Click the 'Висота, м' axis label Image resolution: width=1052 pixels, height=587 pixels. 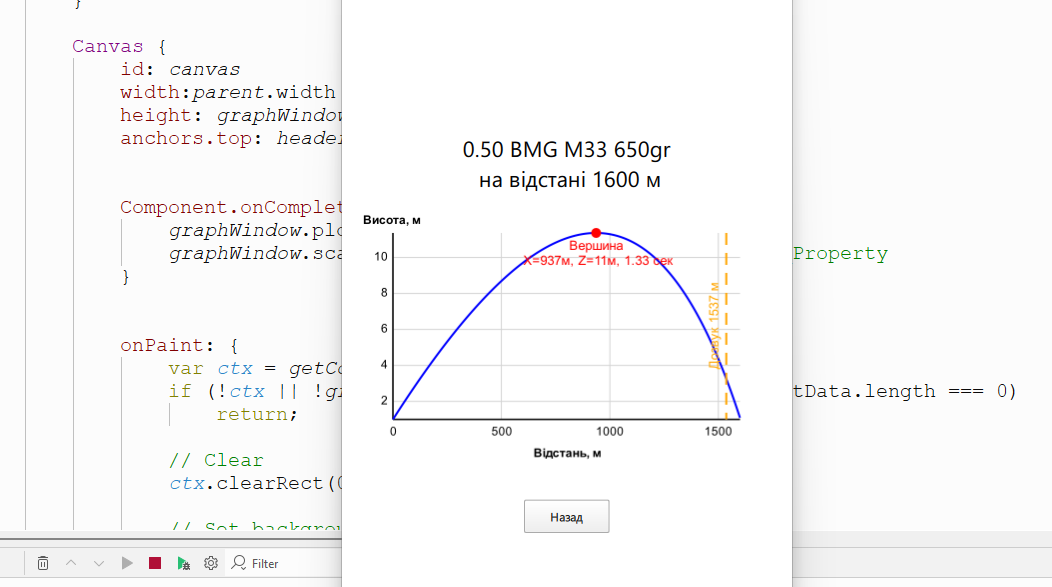tap(392, 220)
